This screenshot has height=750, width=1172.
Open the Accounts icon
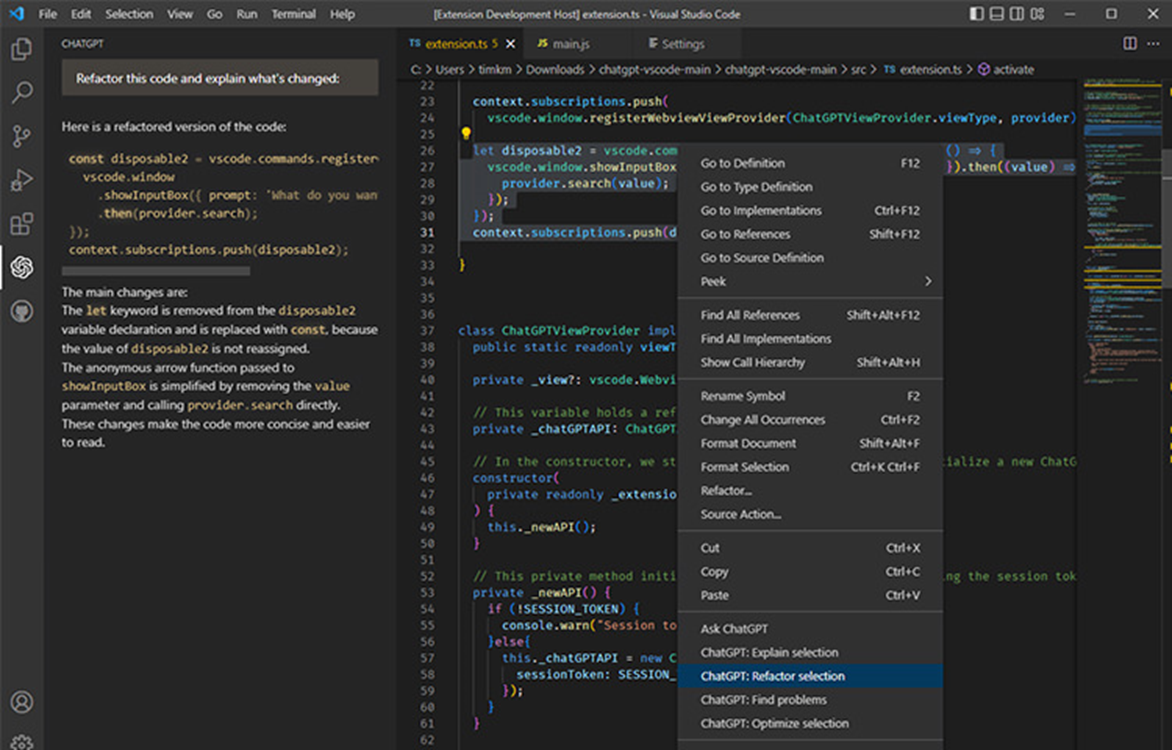click(21, 702)
